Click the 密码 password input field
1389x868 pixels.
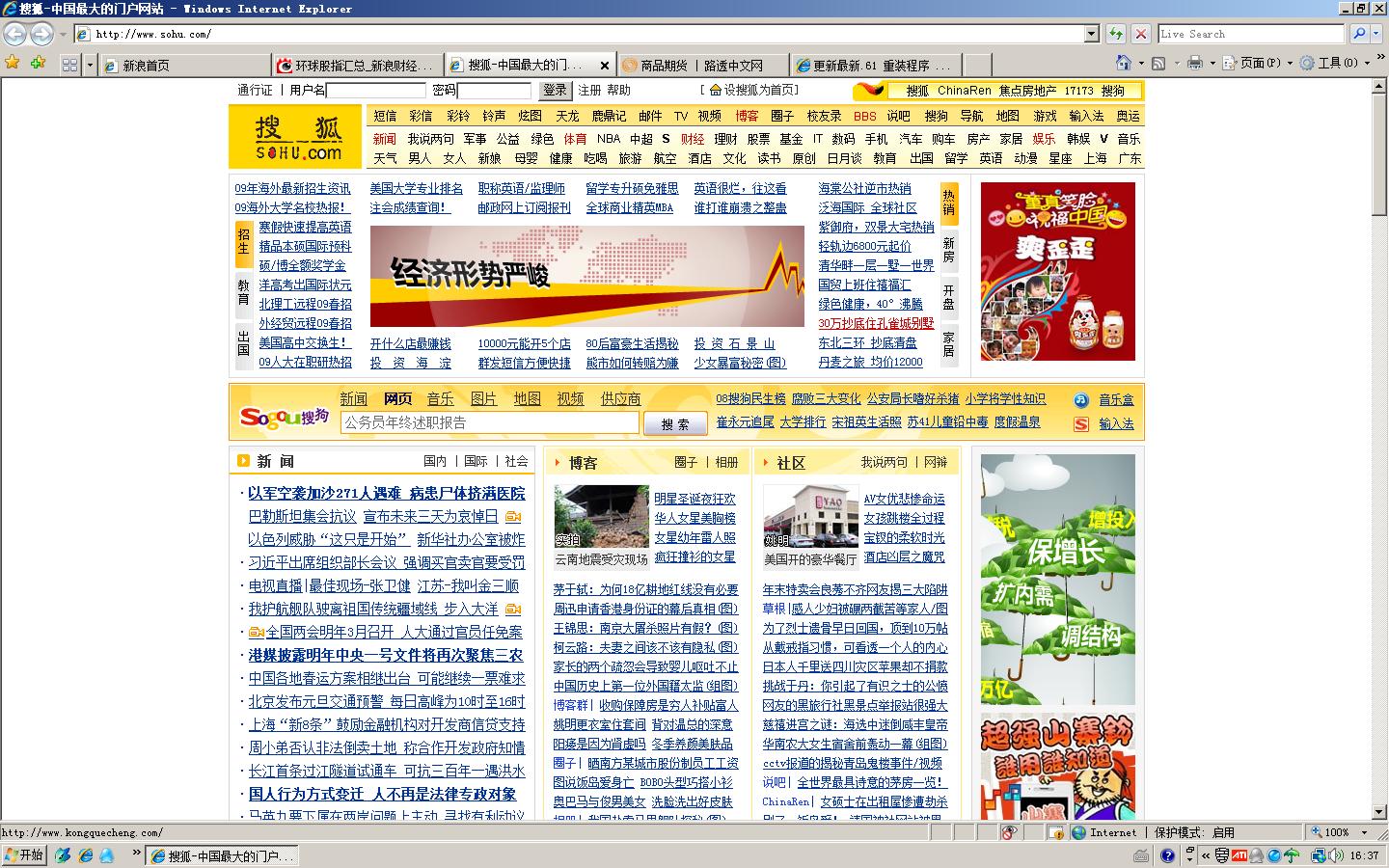point(494,91)
